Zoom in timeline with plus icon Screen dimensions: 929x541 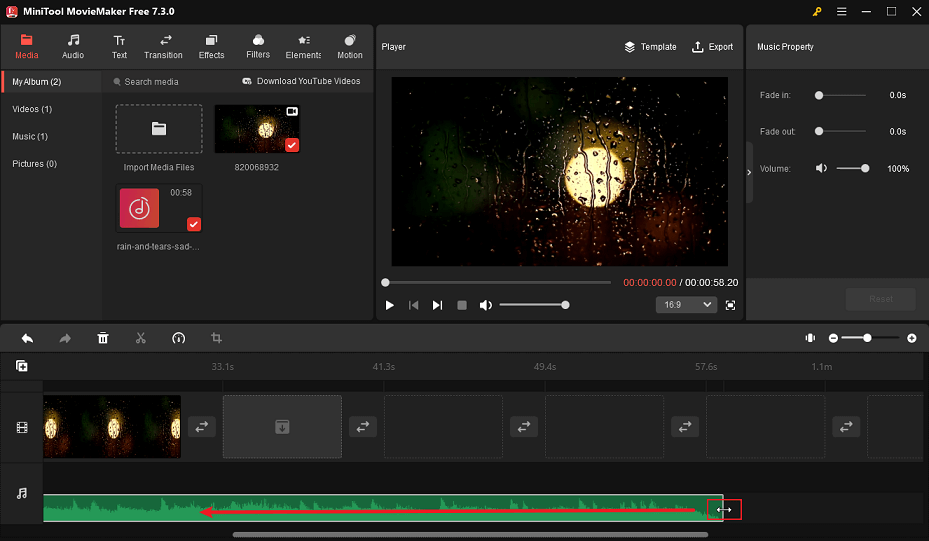[912, 338]
